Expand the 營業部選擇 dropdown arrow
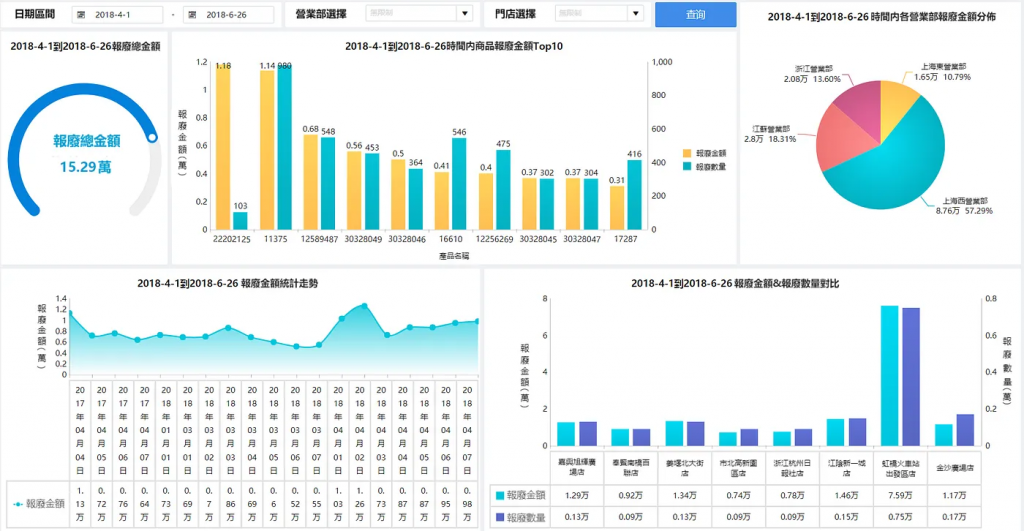This screenshot has height=531, width=1024. [465, 13]
